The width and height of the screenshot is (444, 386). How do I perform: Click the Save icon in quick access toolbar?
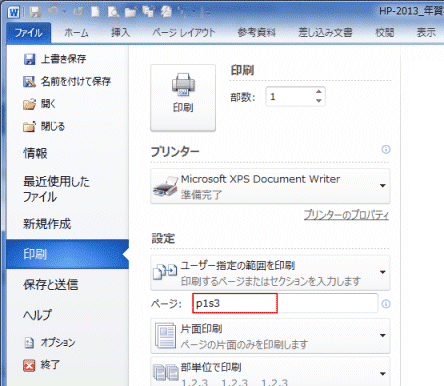[x=35, y=12]
